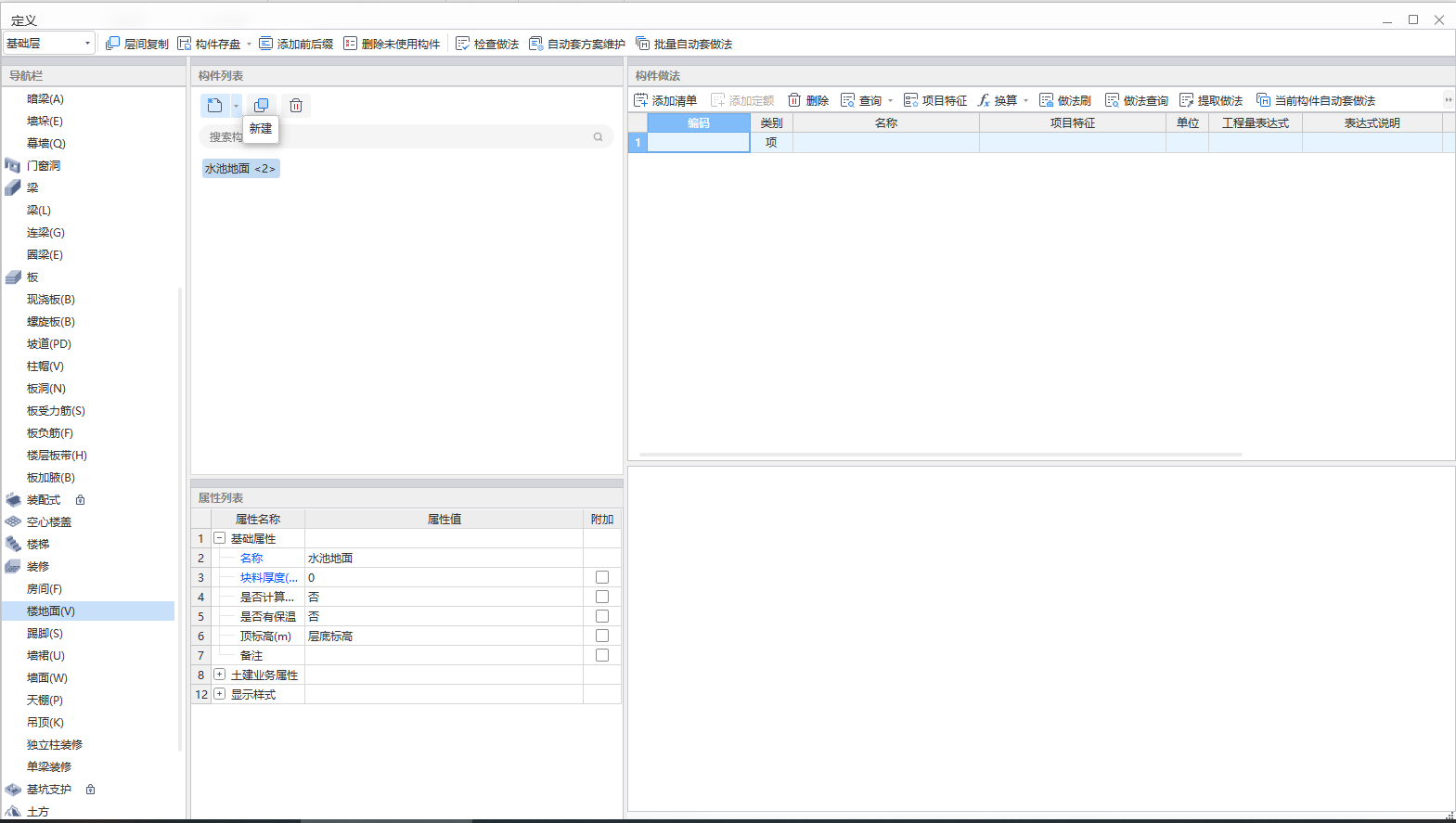
Task: Open 换算 dropdown arrow
Action: [x=1025, y=100]
